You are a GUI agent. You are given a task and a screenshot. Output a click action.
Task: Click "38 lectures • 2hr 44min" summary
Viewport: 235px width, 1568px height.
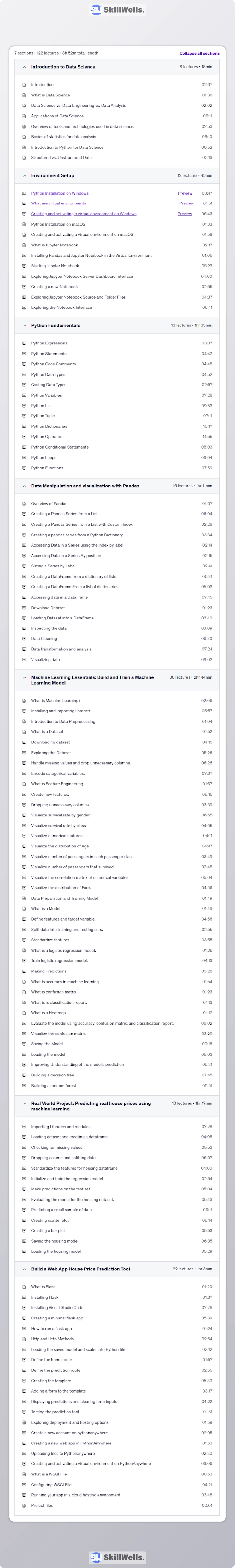[191, 677]
